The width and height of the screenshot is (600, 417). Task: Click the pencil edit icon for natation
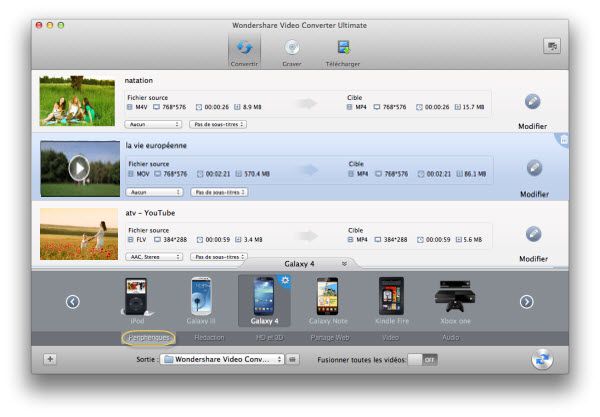pos(533,102)
